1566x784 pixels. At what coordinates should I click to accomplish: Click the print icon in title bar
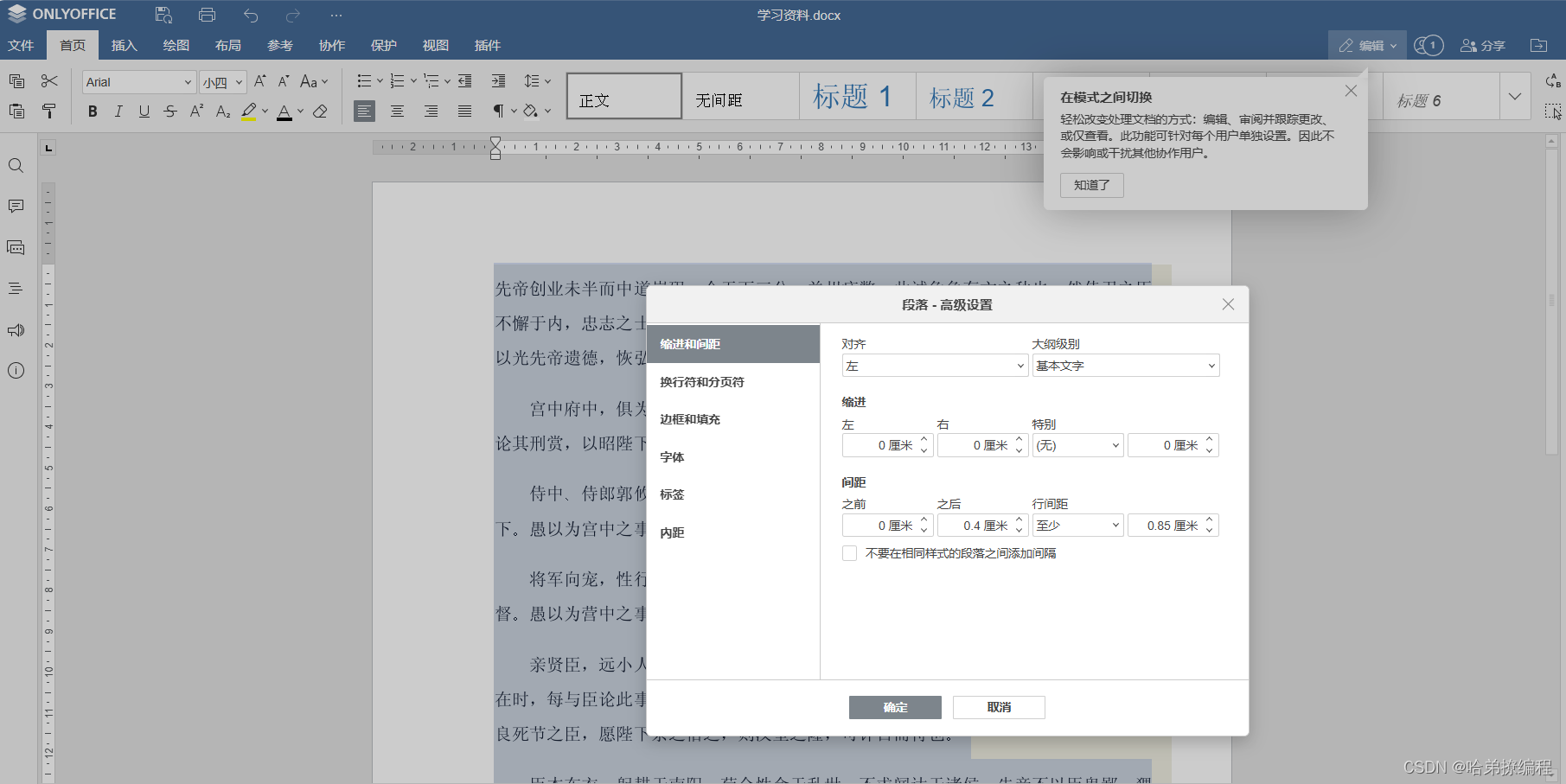click(207, 15)
